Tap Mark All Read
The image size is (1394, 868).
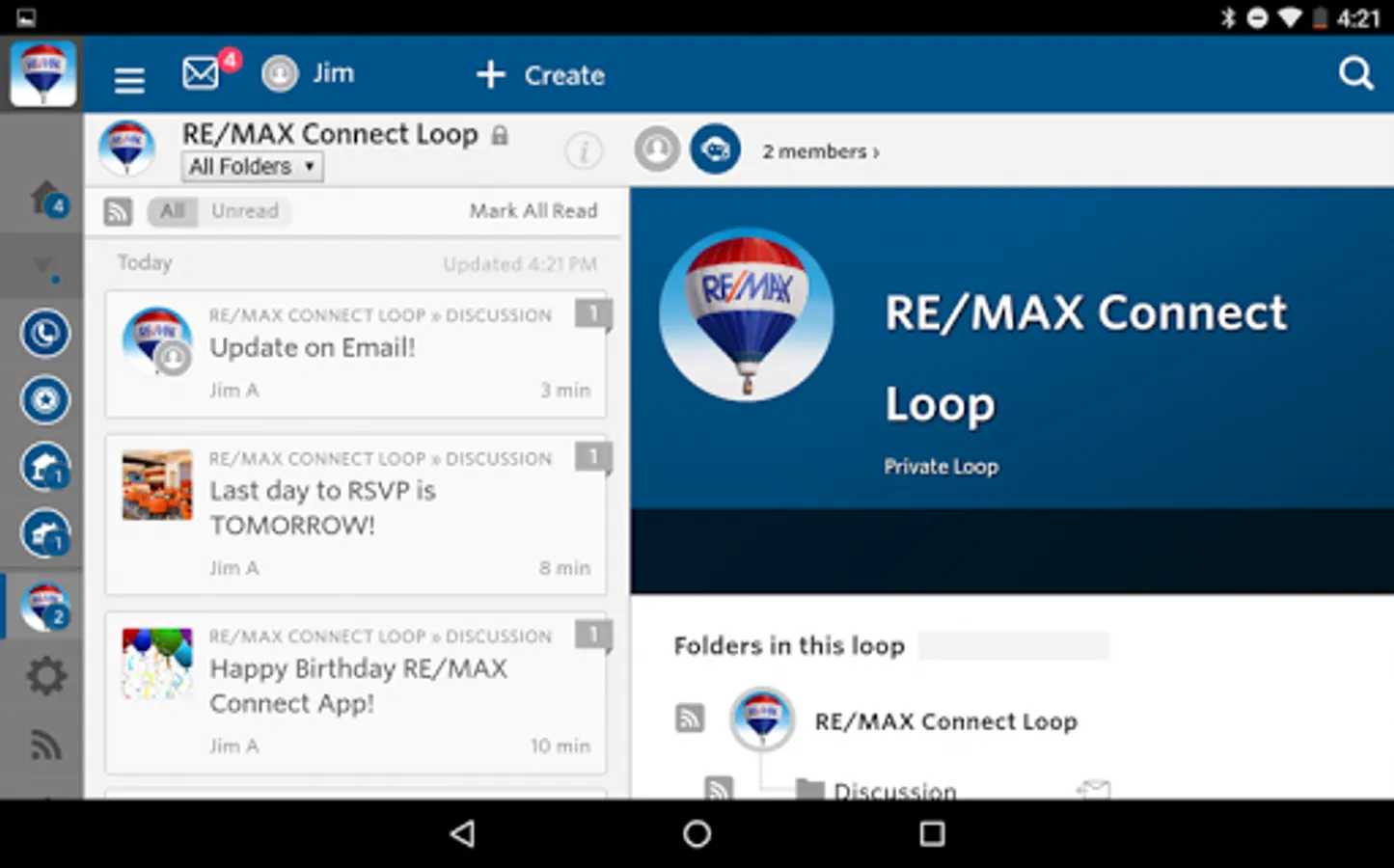click(x=533, y=211)
